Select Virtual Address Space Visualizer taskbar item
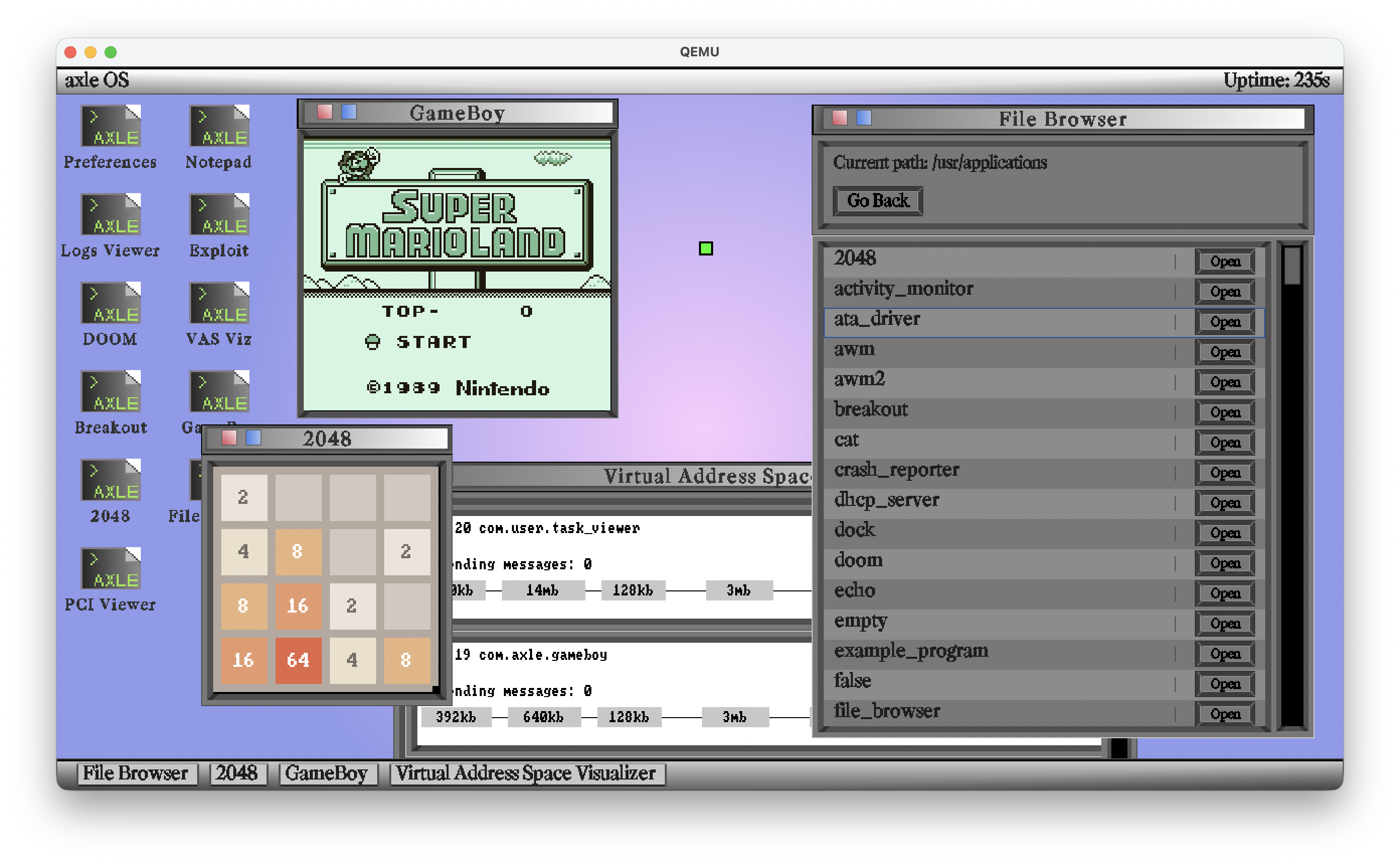Viewport: 1400px width, 865px height. point(526,773)
